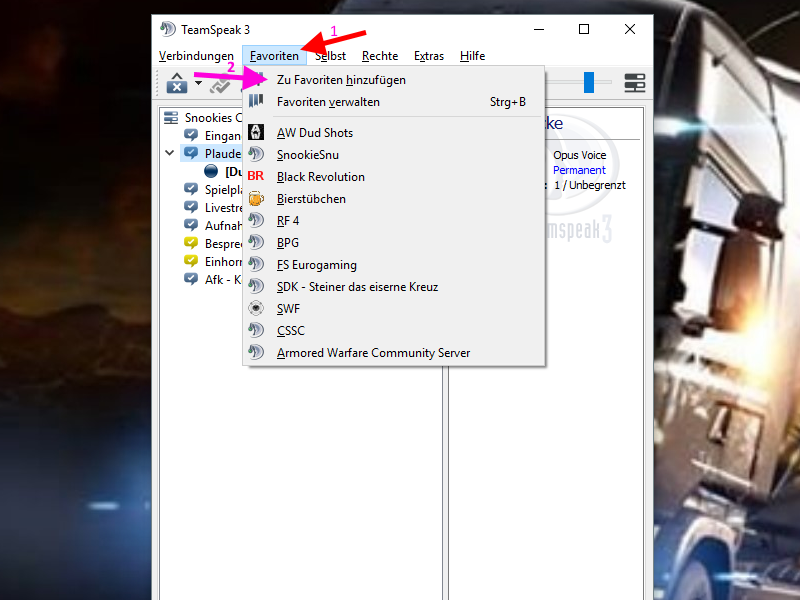Screen dimensions: 800x600
Task: Click the Afk channel icon in tree
Action: [x=191, y=279]
